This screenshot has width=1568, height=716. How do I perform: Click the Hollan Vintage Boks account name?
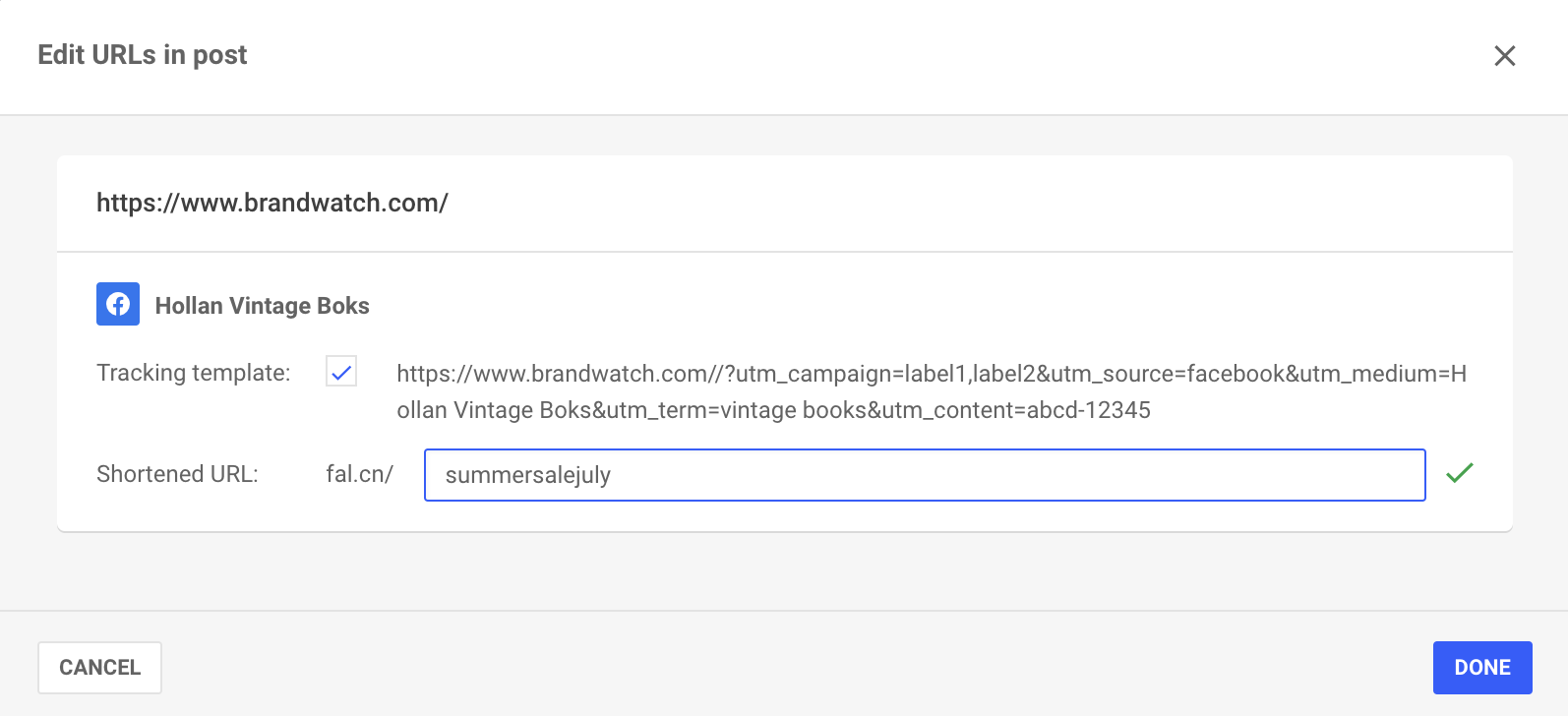click(263, 306)
